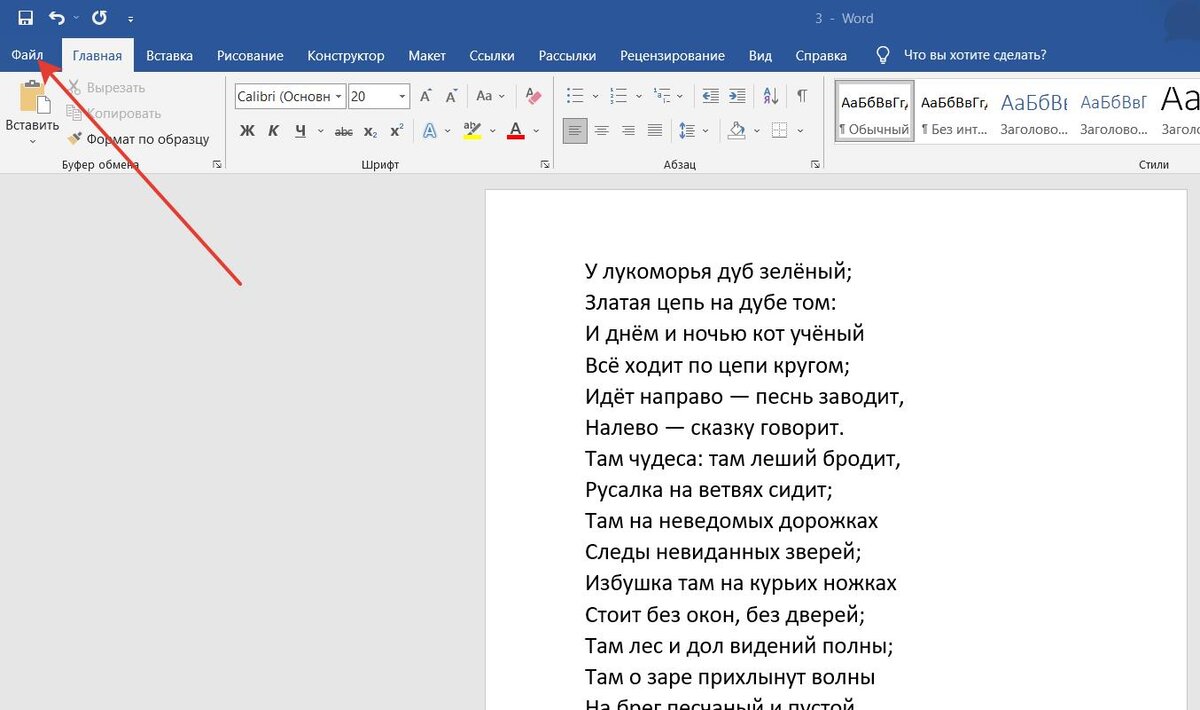Screen dimensions: 1200x710
Task: Open the Справка tab
Action: click(821, 56)
